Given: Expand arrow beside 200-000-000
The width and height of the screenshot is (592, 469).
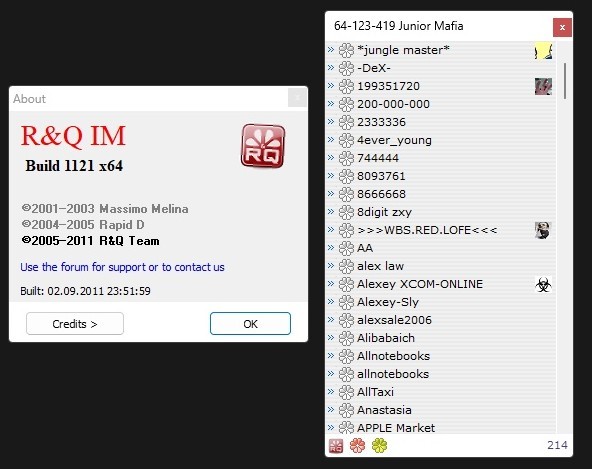Looking at the screenshot, I should 331,103.
